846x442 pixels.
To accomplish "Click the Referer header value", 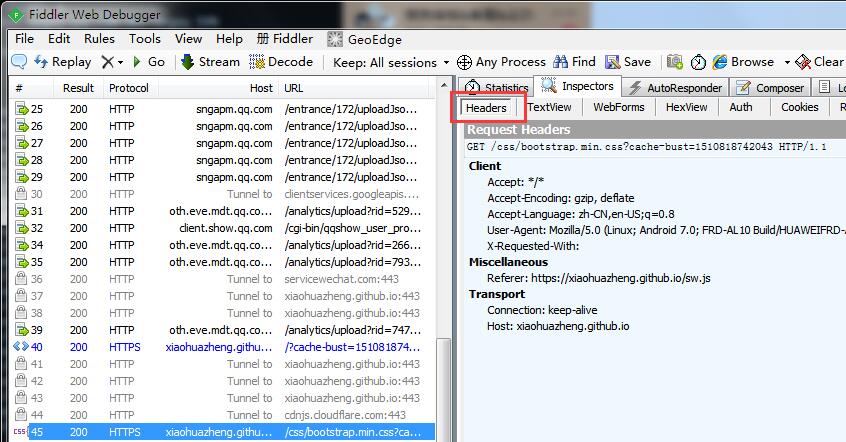I will point(620,278).
